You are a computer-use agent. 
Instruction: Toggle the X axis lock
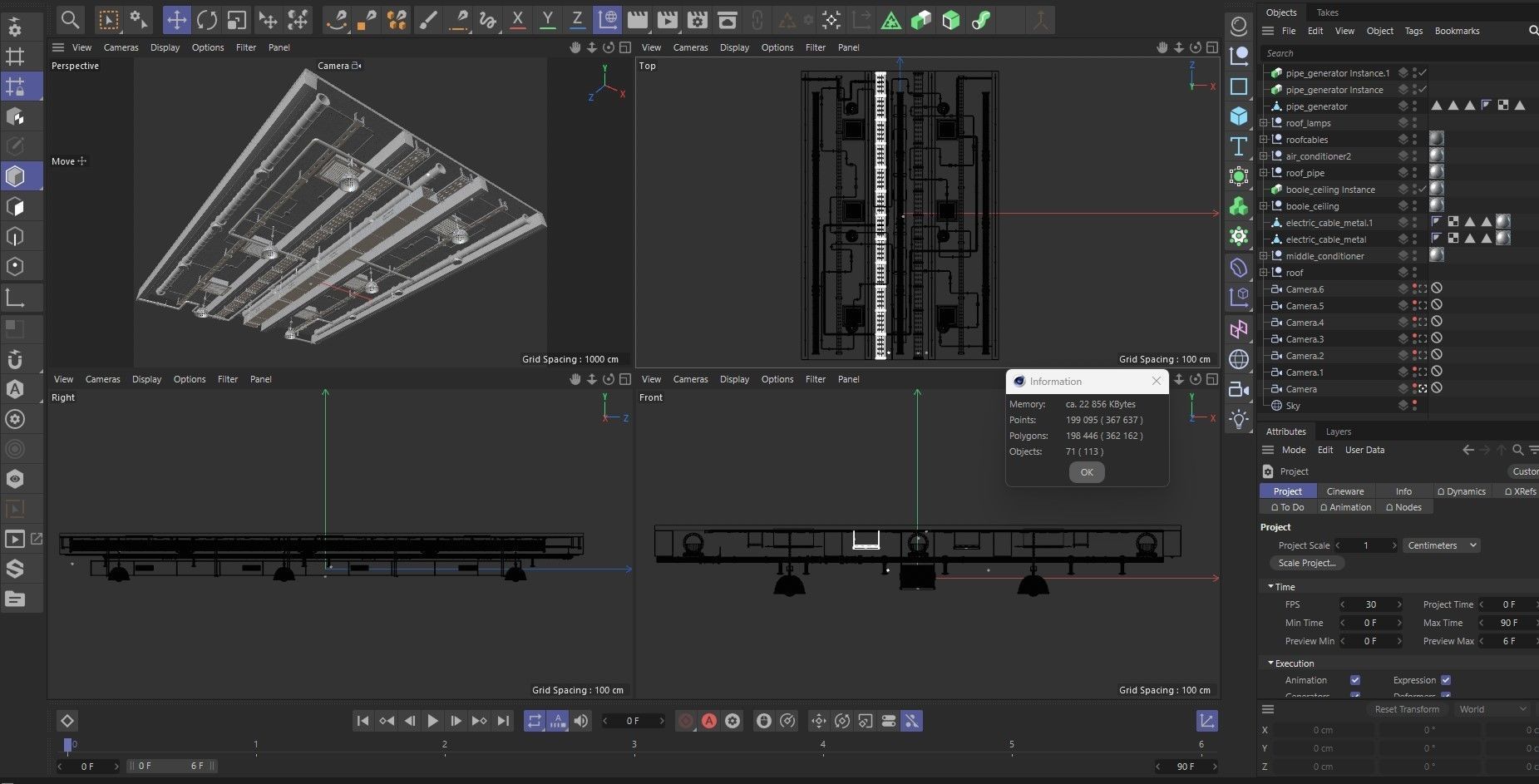click(x=517, y=20)
